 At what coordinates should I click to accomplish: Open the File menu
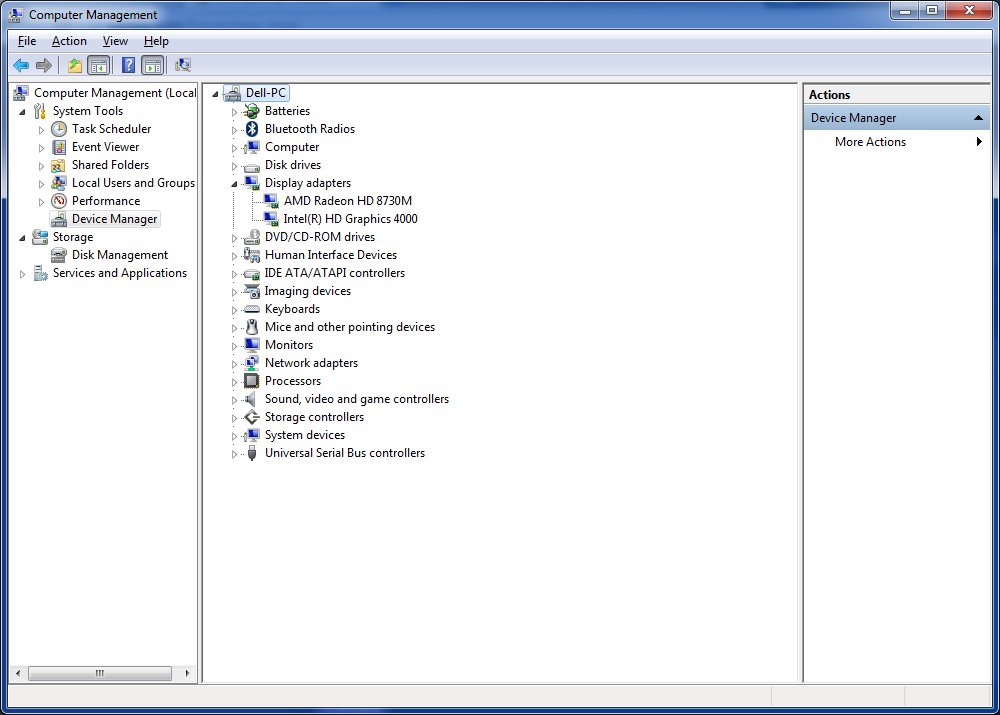(27, 41)
